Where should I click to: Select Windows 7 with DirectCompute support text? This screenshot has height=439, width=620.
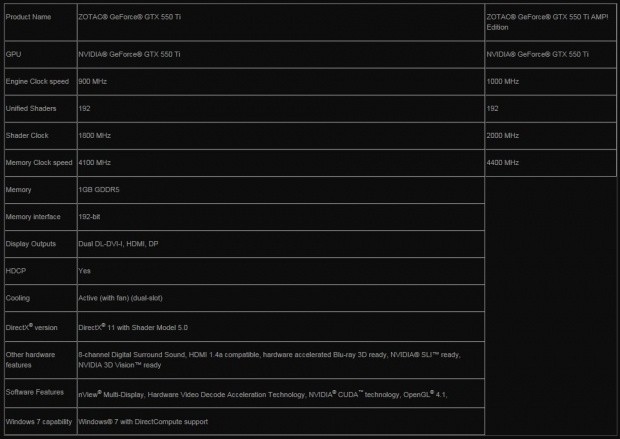[143, 422]
